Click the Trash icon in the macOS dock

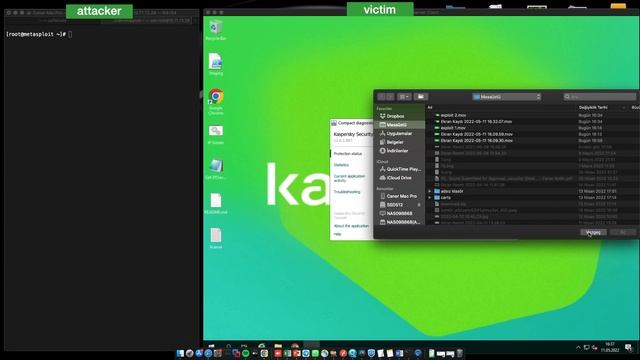point(460,353)
